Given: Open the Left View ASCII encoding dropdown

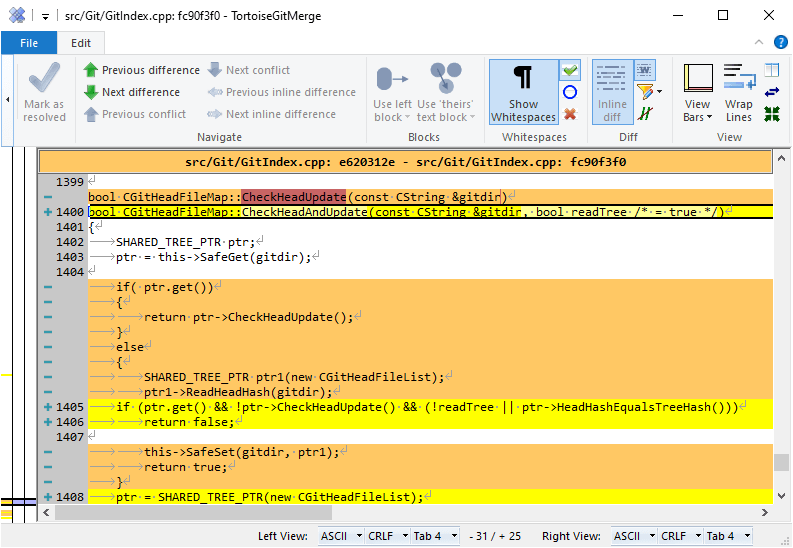Looking at the screenshot, I should [x=341, y=536].
